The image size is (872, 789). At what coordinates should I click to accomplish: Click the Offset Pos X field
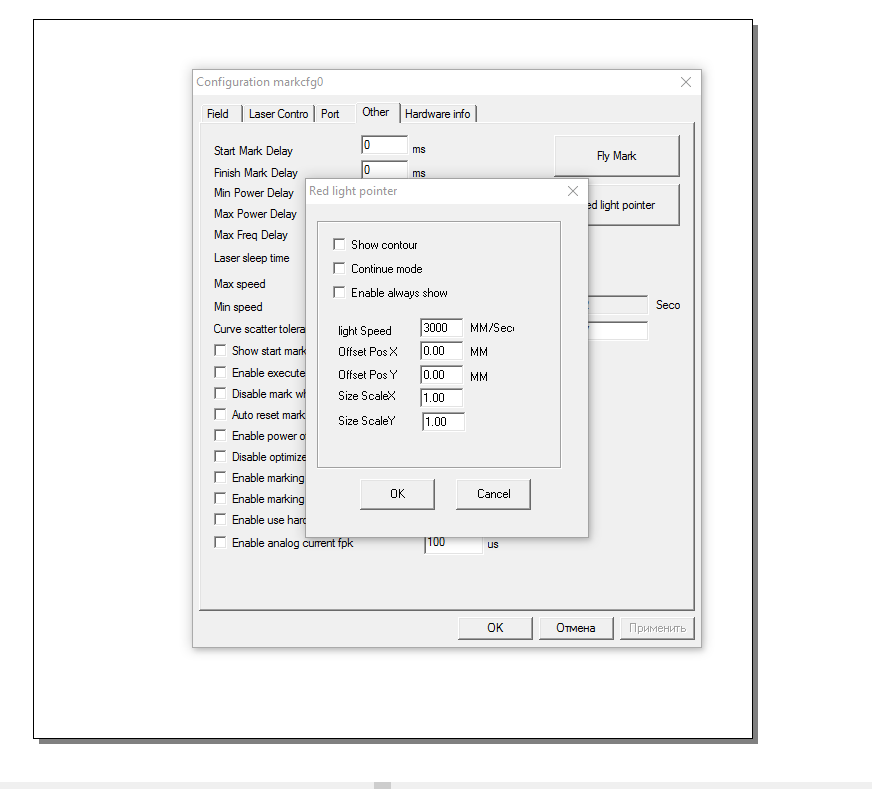441,351
